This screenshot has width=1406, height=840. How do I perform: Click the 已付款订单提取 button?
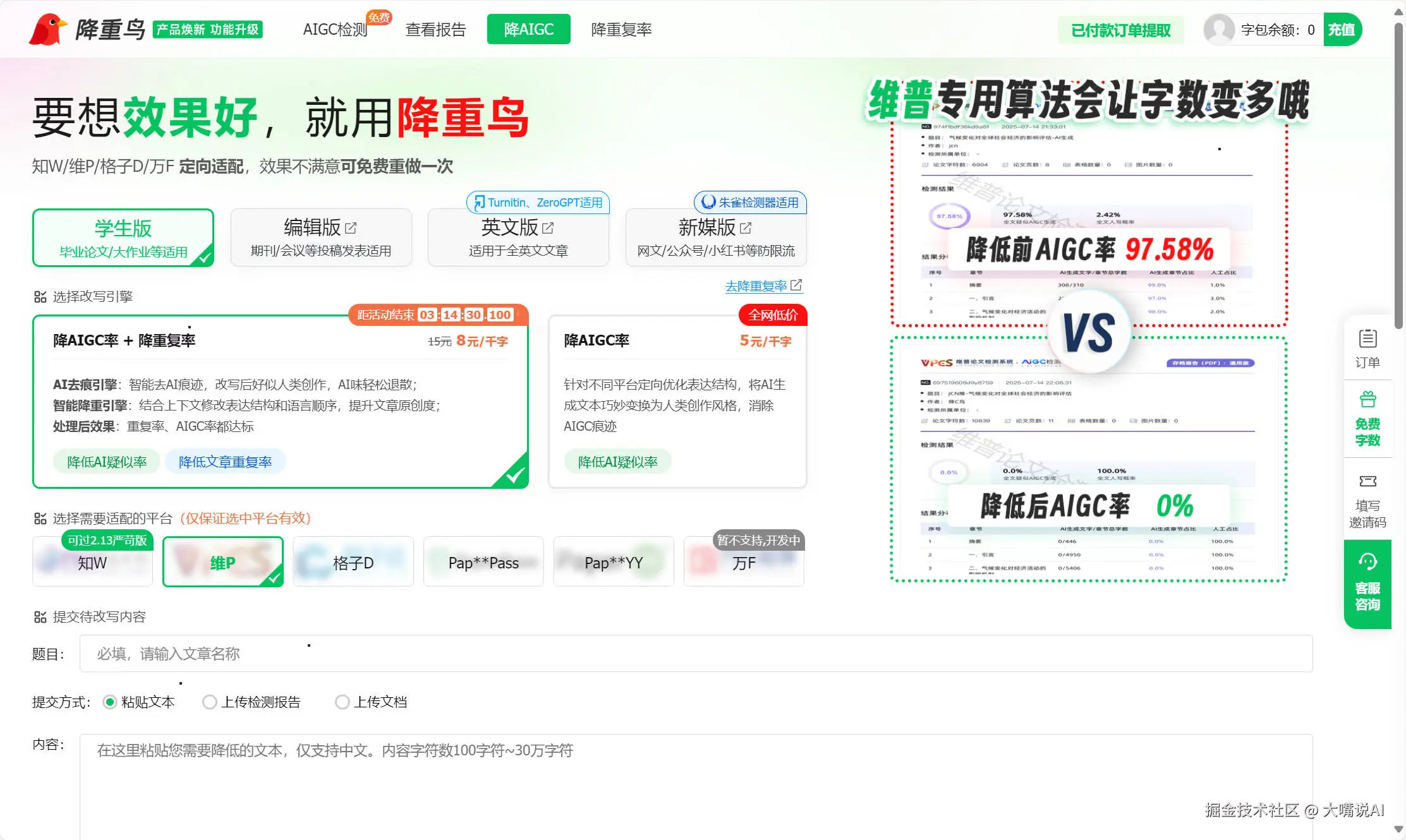tap(1120, 30)
